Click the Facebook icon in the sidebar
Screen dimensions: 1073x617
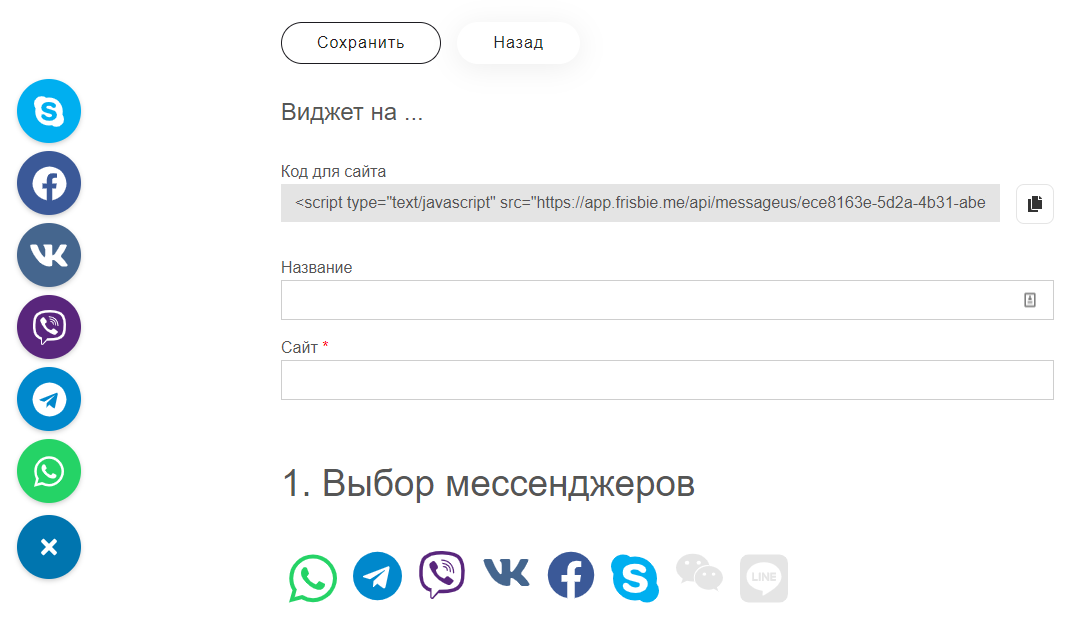[x=48, y=183]
